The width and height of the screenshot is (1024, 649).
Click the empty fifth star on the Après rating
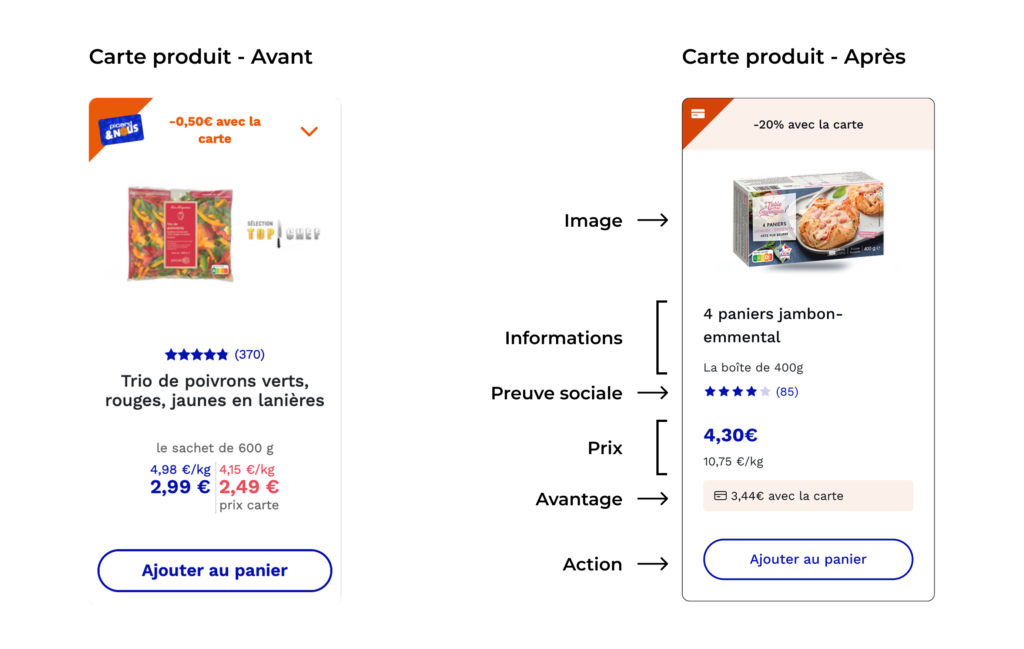click(x=765, y=392)
